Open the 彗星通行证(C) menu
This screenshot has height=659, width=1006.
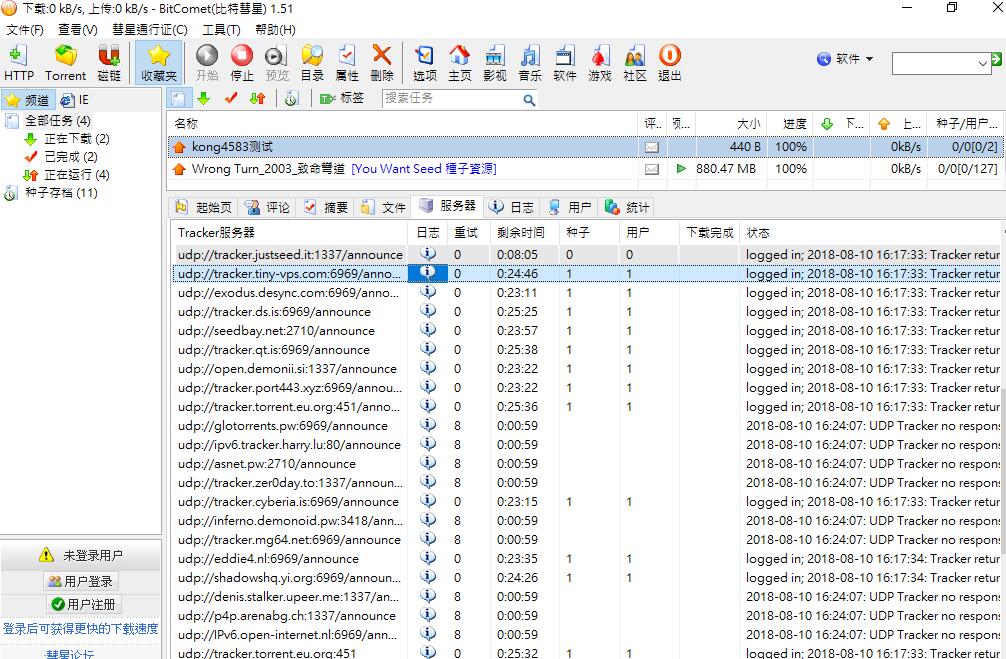click(149, 30)
